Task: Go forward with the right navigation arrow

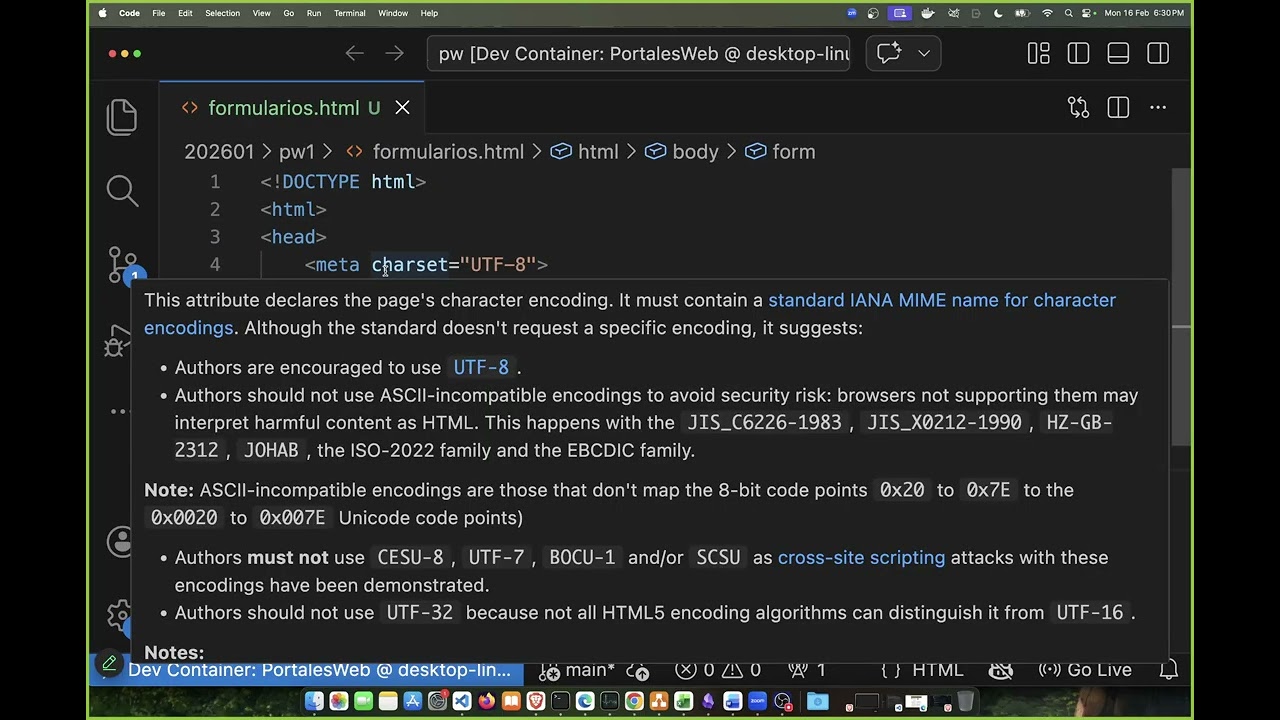Action: [394, 53]
